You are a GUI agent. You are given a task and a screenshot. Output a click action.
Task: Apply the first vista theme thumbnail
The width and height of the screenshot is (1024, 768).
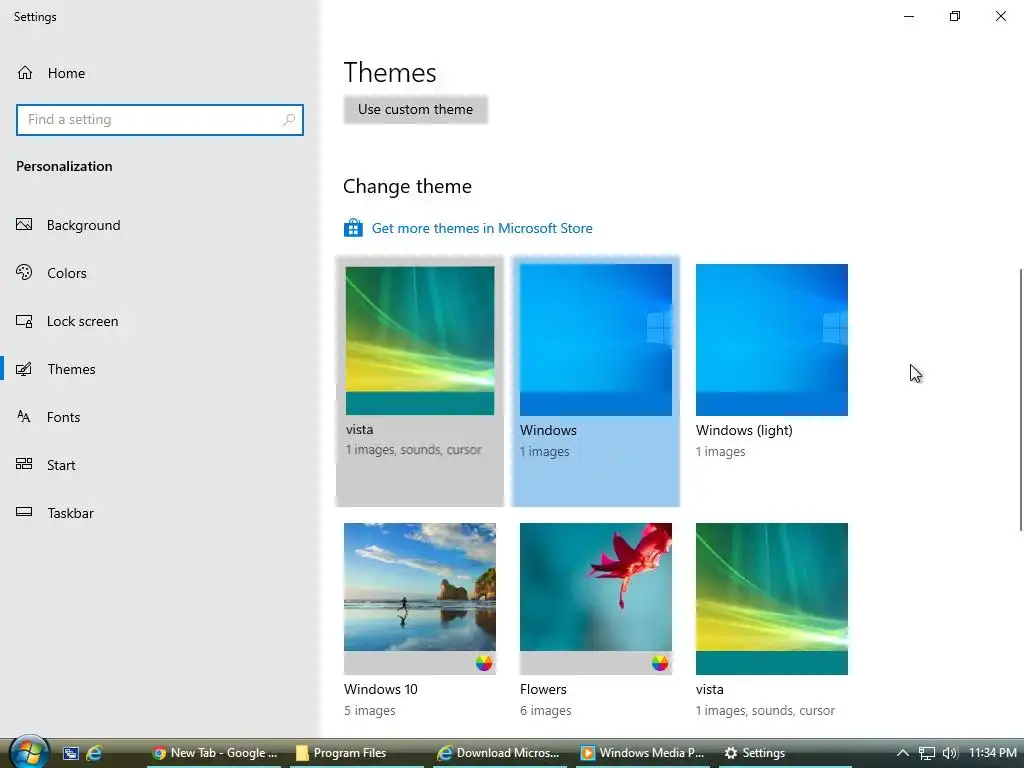420,340
